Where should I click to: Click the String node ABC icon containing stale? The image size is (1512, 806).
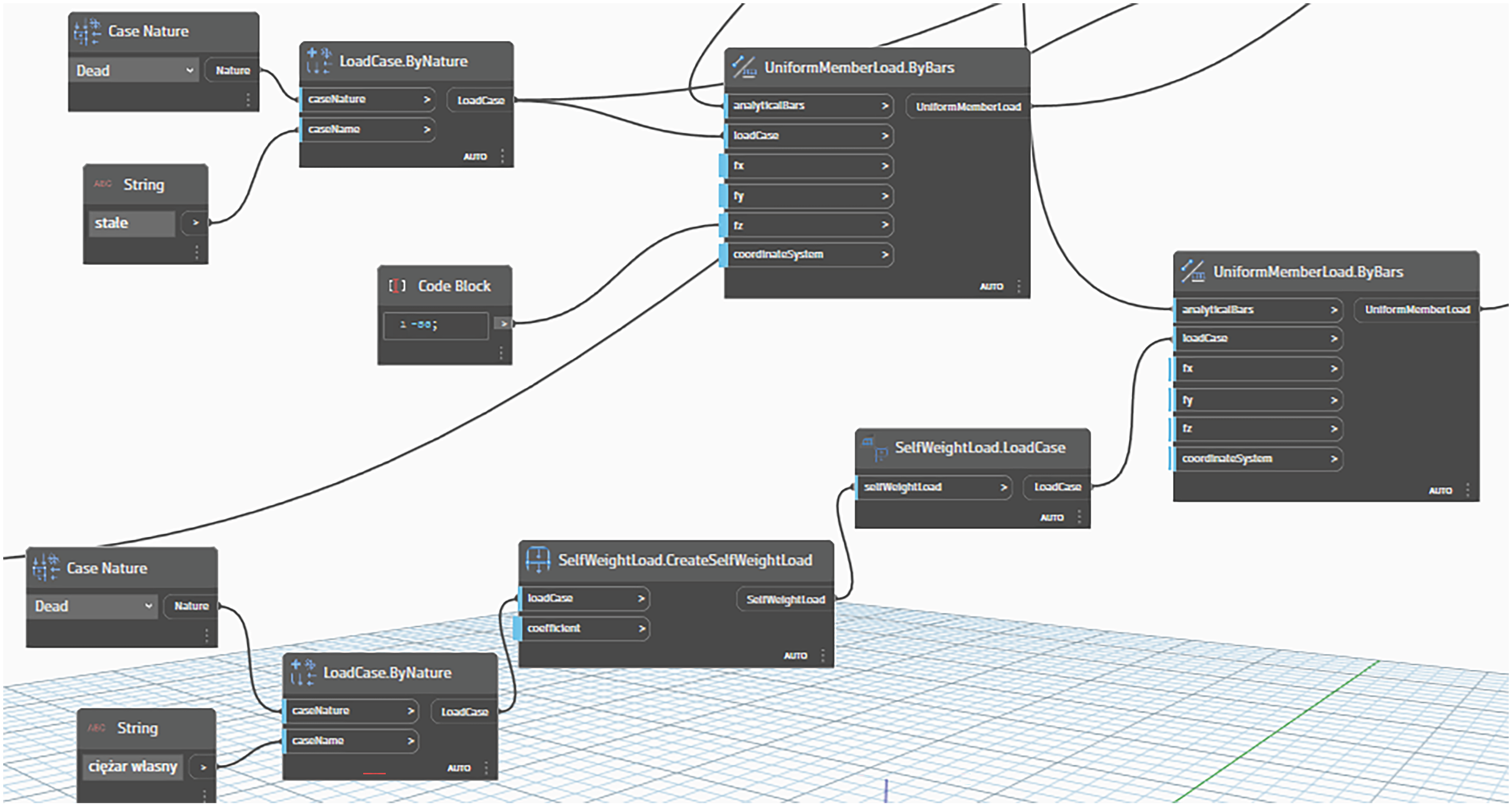click(102, 184)
